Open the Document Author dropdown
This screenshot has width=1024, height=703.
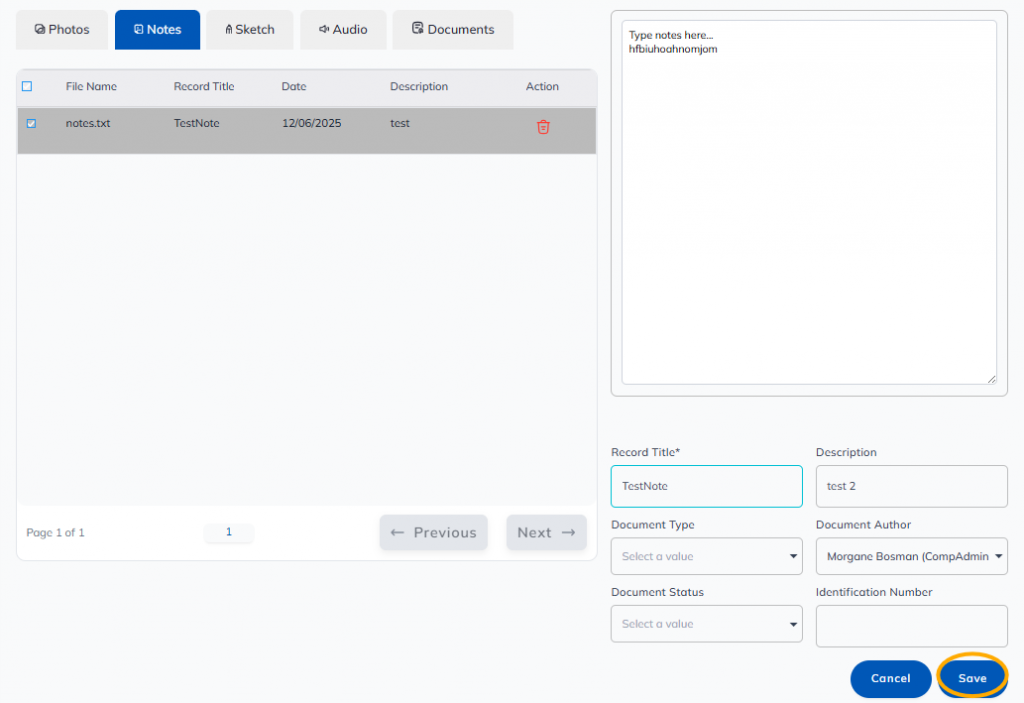tap(911, 556)
